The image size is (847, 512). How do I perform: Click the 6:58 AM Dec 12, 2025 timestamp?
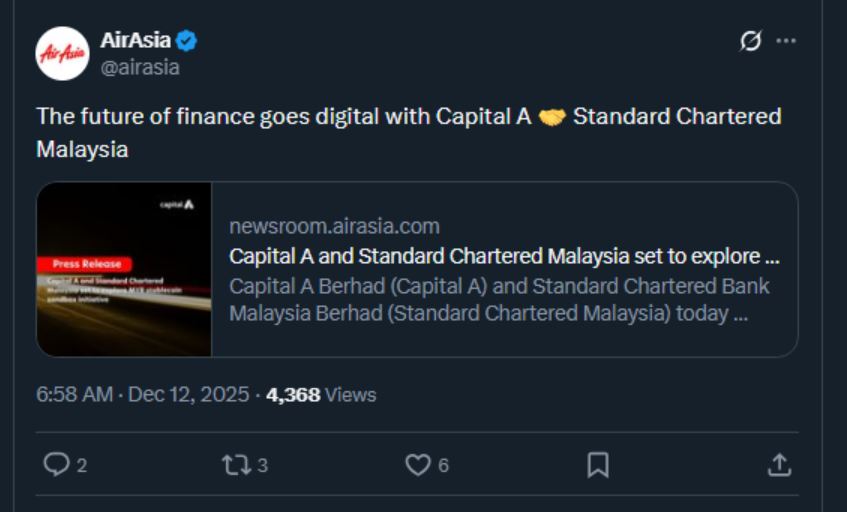(143, 394)
